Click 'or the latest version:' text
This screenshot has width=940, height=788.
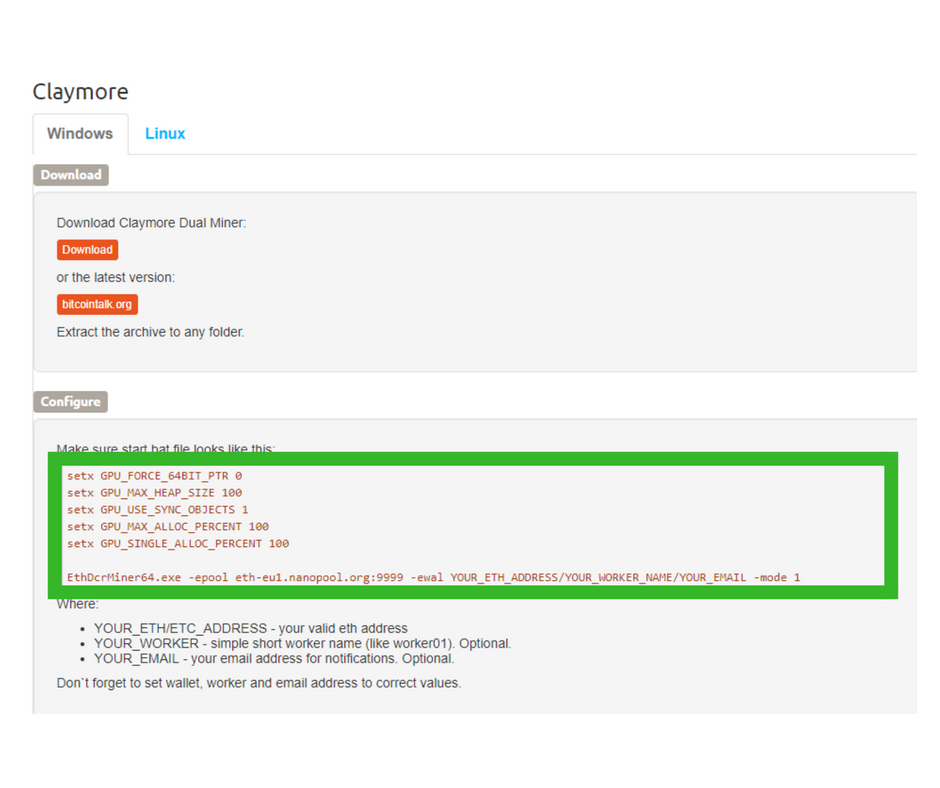(116, 278)
